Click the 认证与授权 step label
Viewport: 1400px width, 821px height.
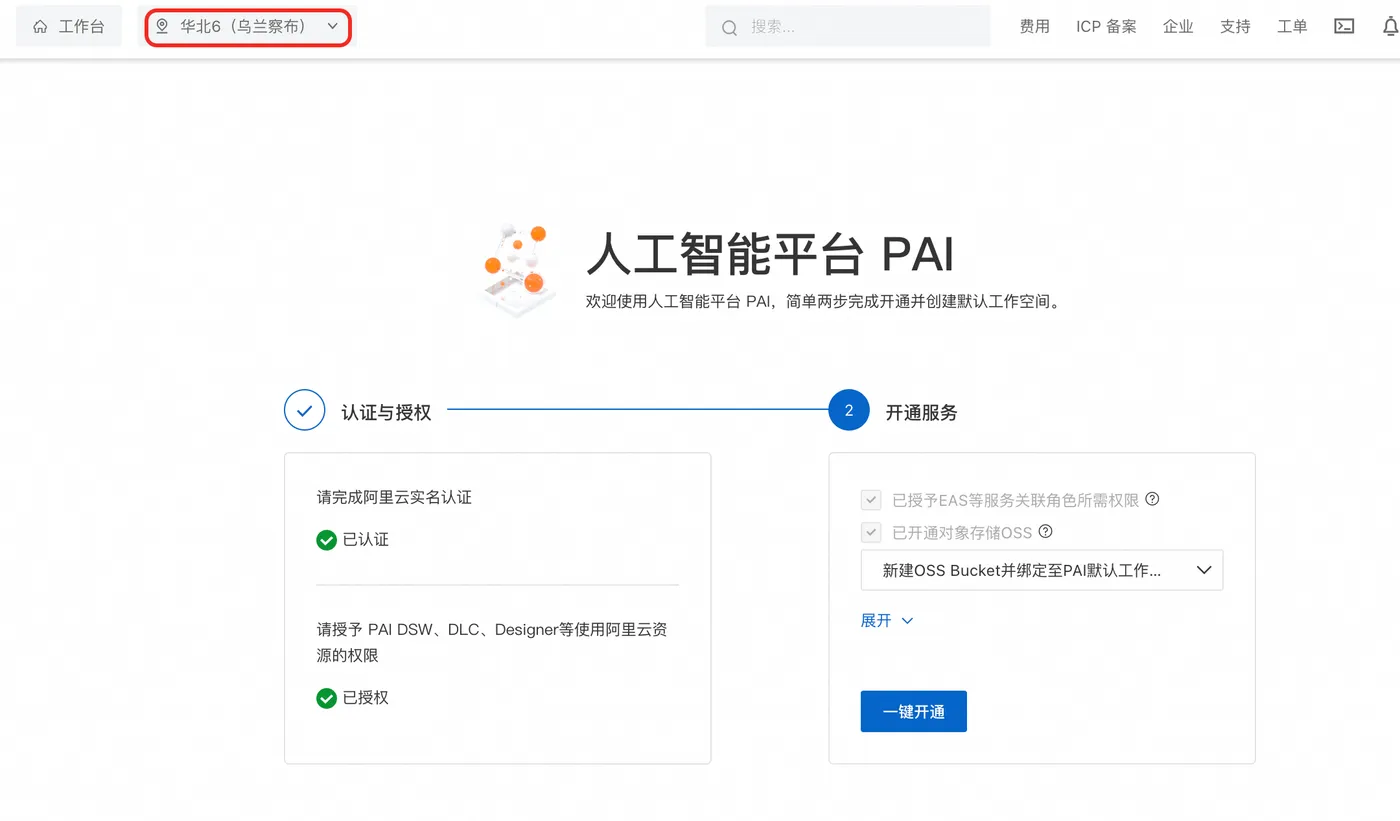click(x=386, y=412)
